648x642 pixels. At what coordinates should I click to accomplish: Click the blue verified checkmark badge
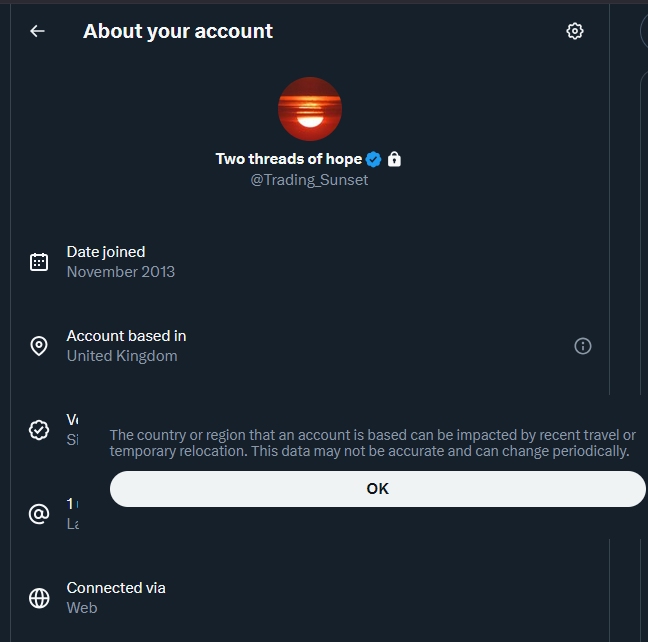point(373,159)
